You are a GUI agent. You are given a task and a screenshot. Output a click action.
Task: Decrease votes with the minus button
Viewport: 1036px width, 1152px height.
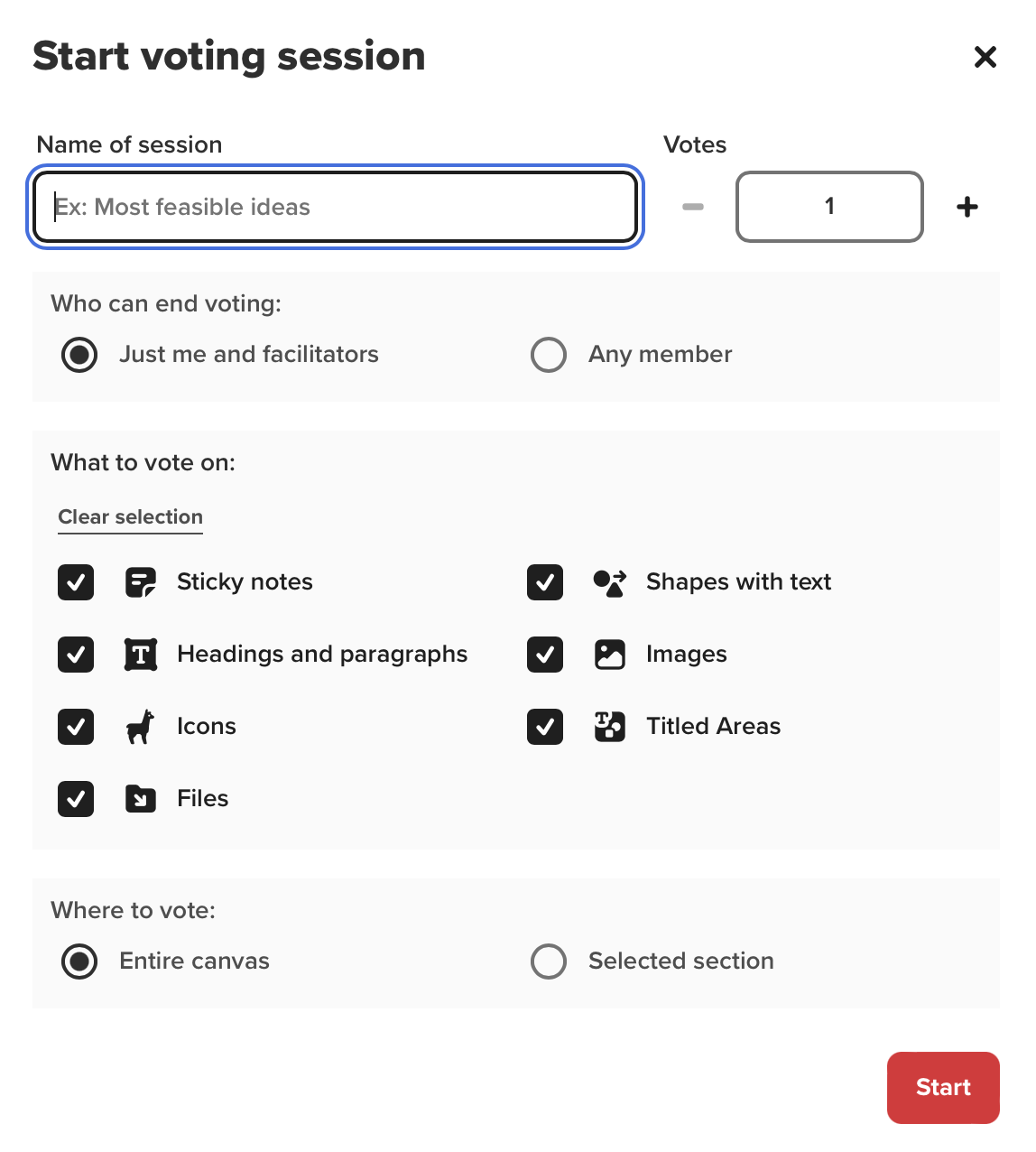click(693, 207)
